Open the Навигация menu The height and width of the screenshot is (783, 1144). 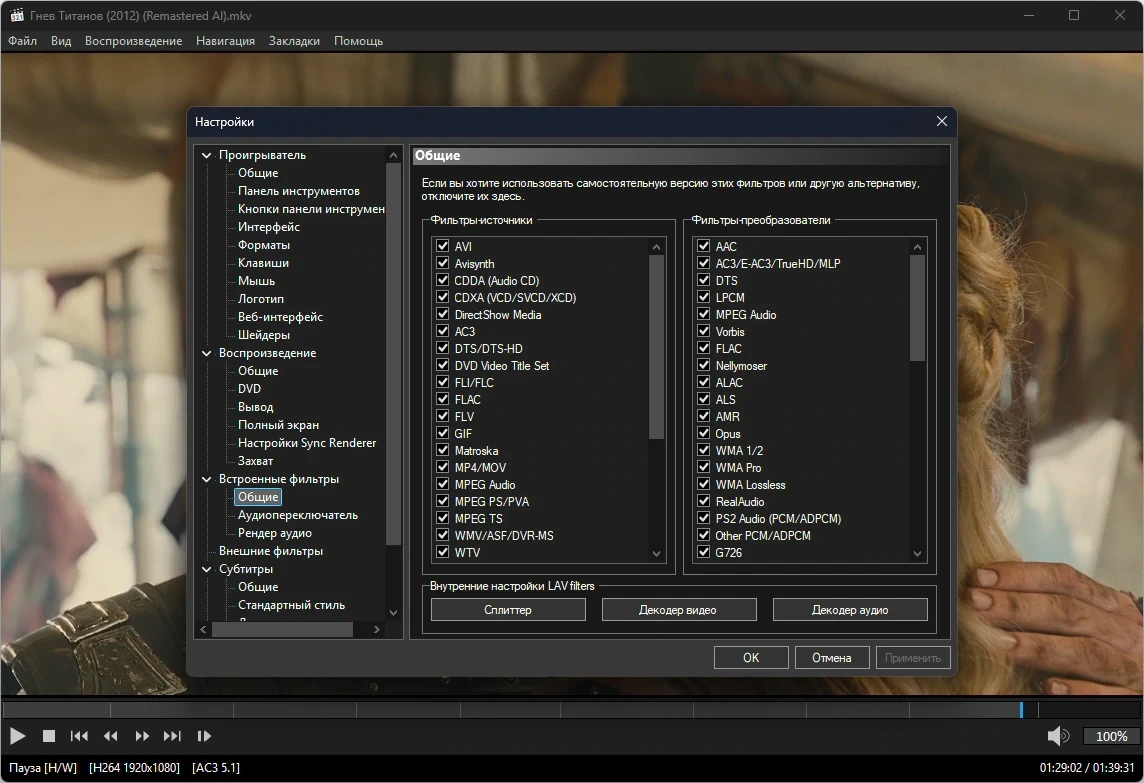click(x=225, y=41)
